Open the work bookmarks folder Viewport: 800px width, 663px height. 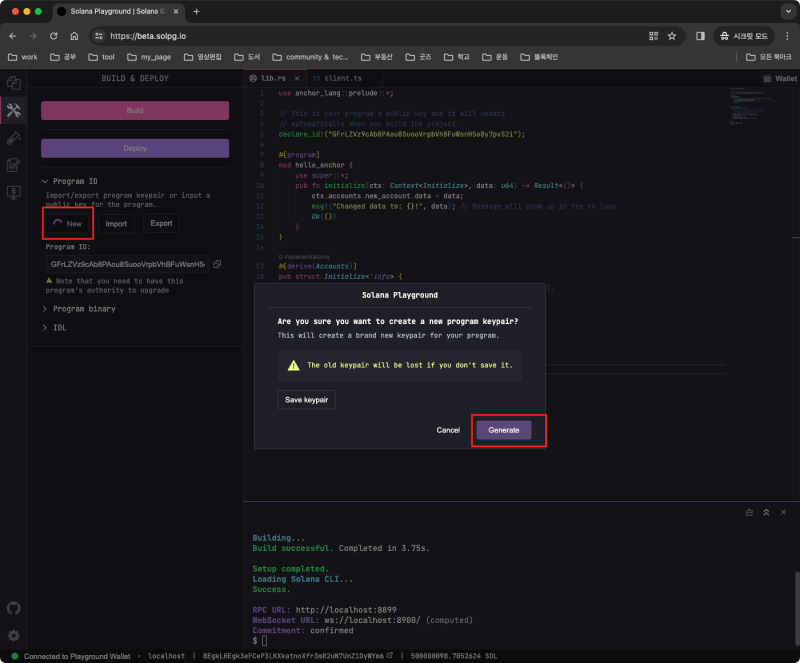(23, 57)
